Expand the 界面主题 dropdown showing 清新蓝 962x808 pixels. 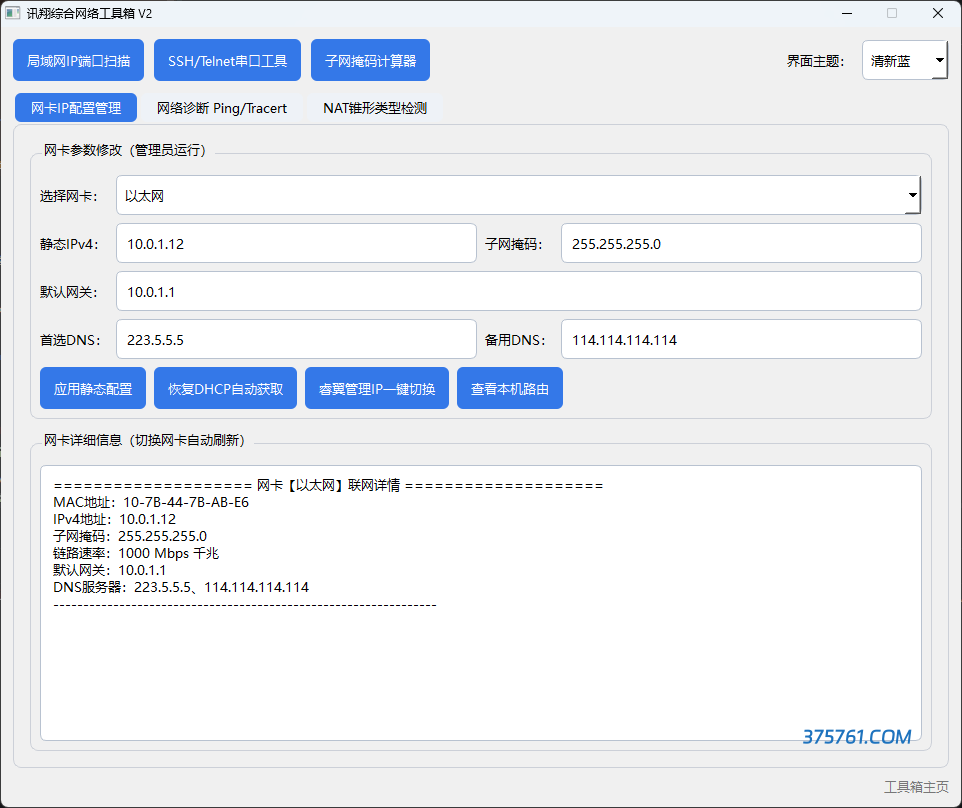click(904, 60)
